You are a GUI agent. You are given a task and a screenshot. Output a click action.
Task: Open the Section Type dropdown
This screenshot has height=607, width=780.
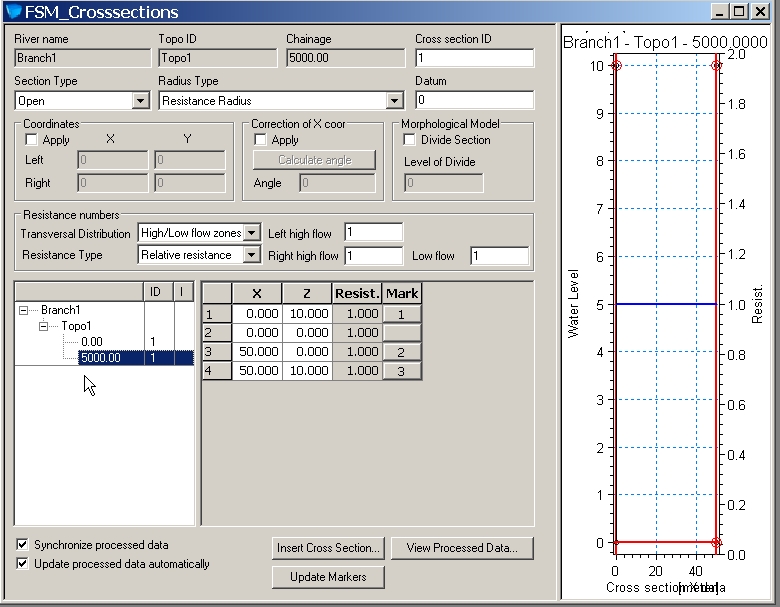[140, 101]
